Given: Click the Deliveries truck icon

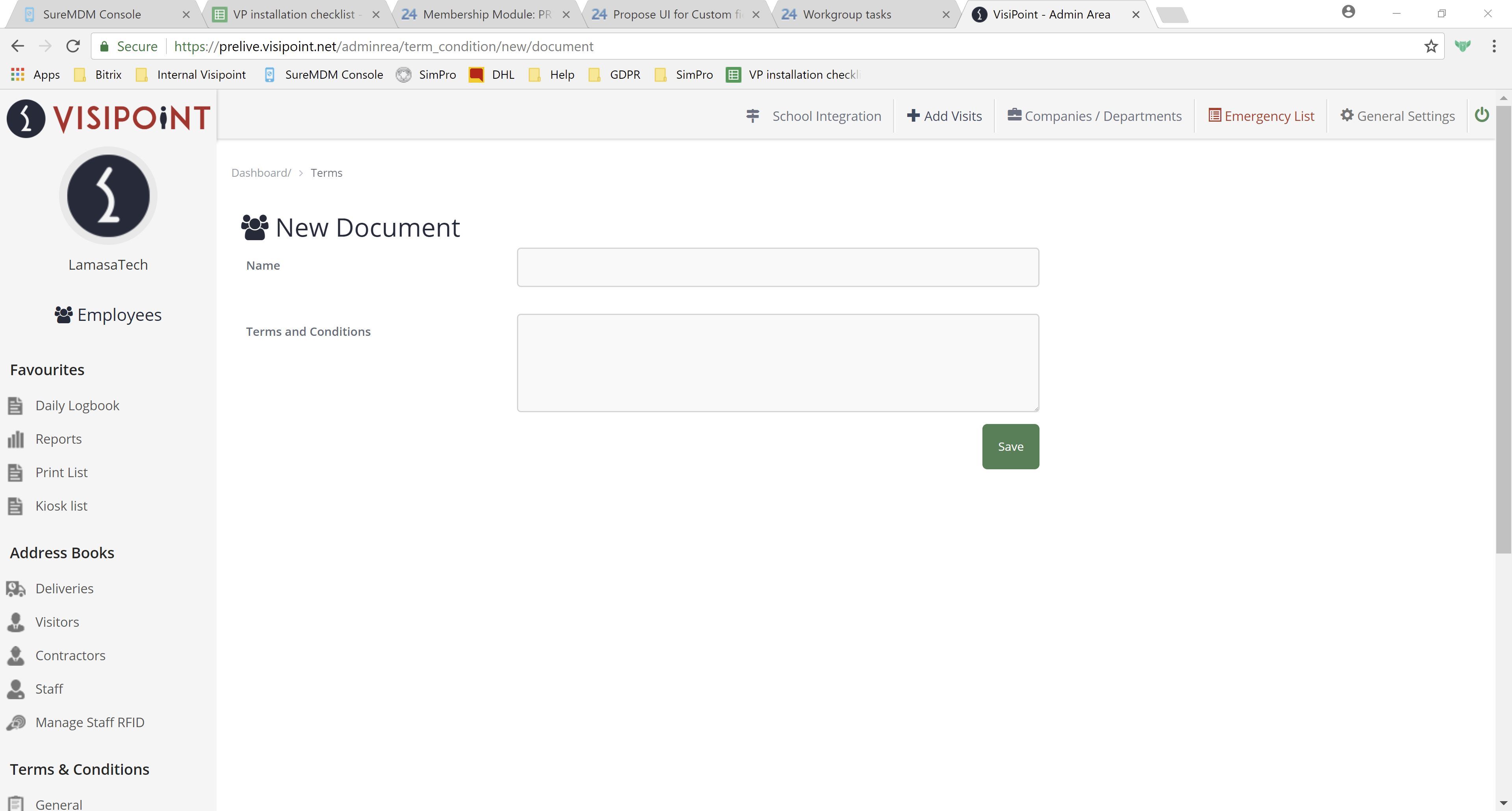Looking at the screenshot, I should (16, 589).
